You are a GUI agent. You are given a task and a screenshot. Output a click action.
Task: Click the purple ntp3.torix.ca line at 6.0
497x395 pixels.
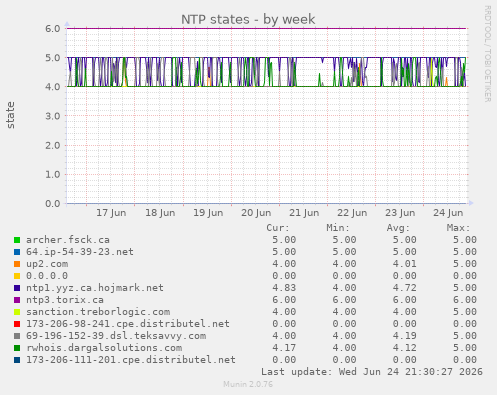coord(267,28)
